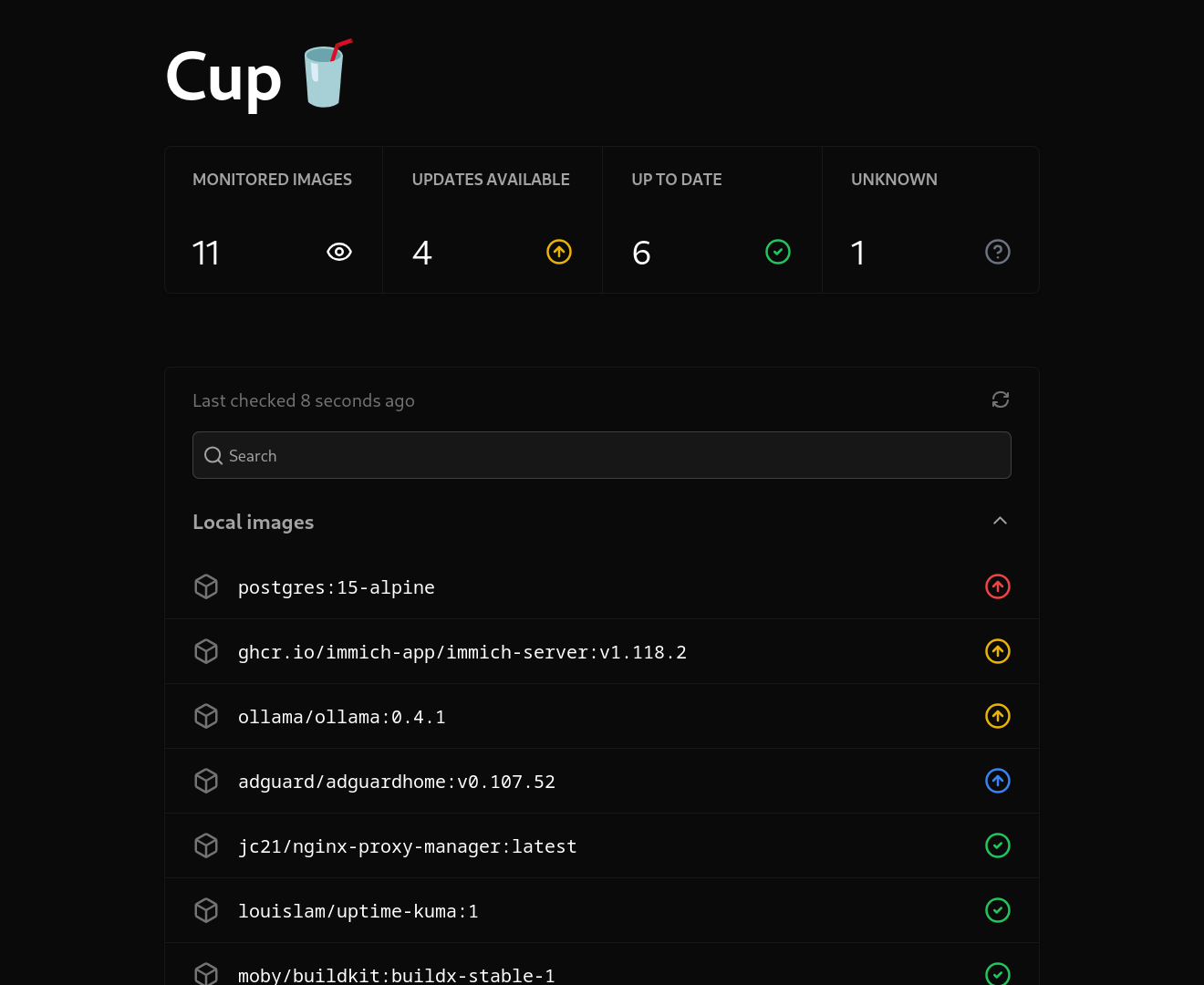Select the jc21/nginx-proxy-manager:latest row

pyautogui.click(x=408, y=846)
